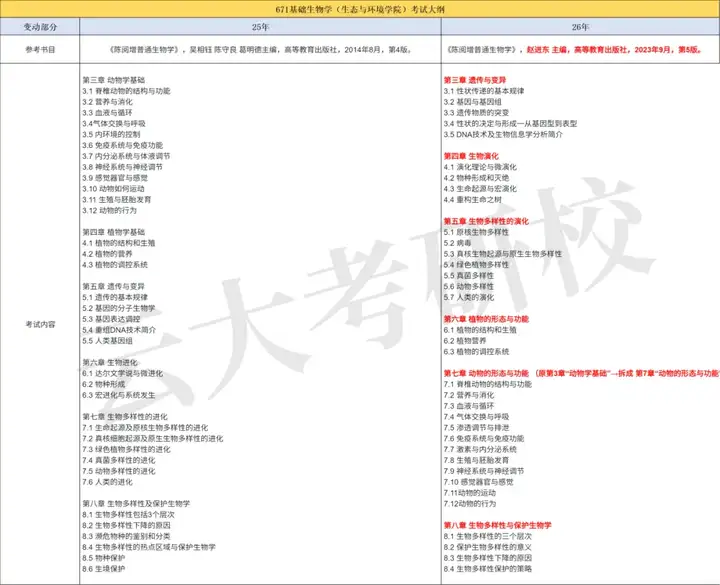Click "4.3 植物的调控系统"
This screenshot has height=585, width=720.
pos(115,265)
